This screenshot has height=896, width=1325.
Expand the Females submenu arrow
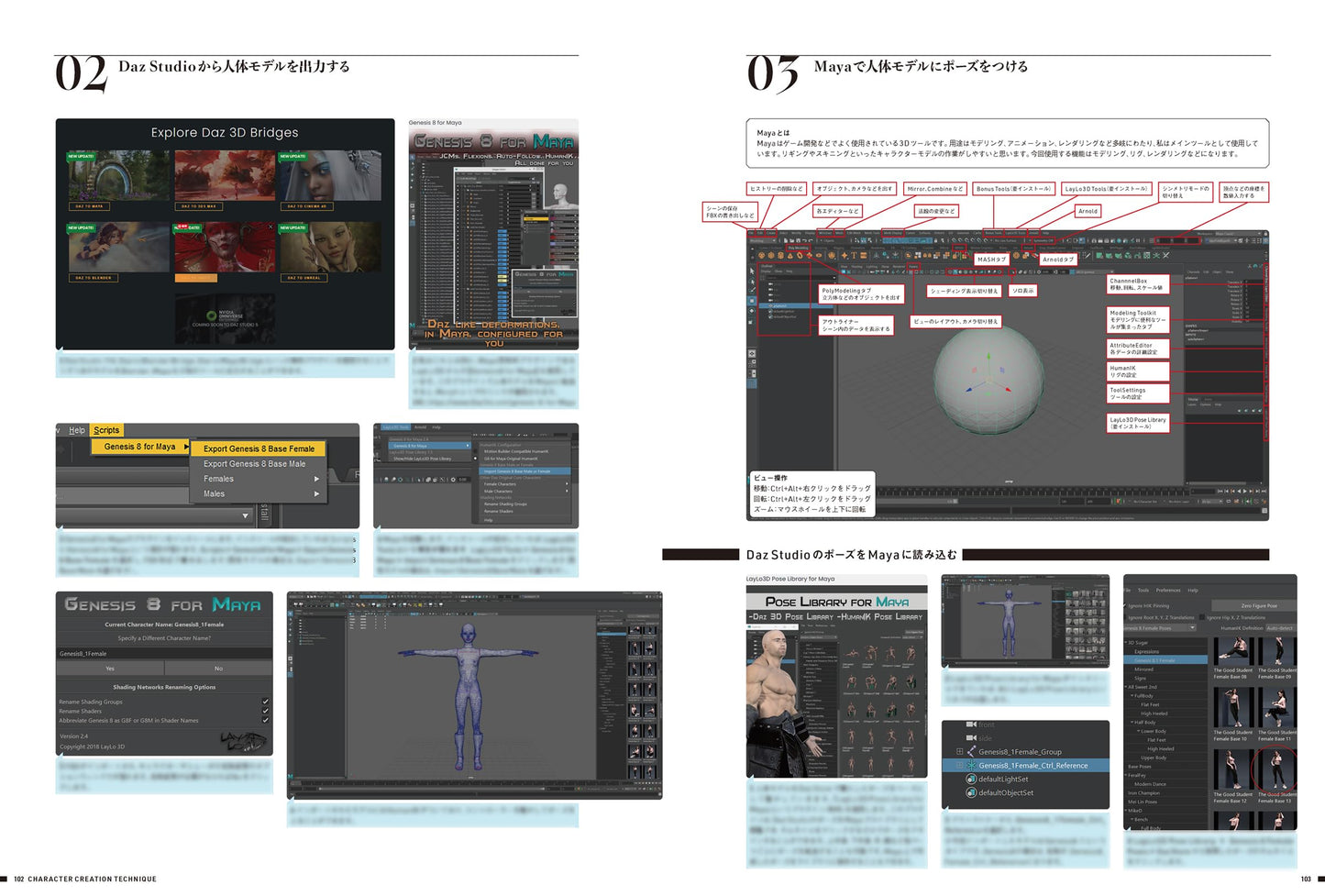click(x=316, y=479)
